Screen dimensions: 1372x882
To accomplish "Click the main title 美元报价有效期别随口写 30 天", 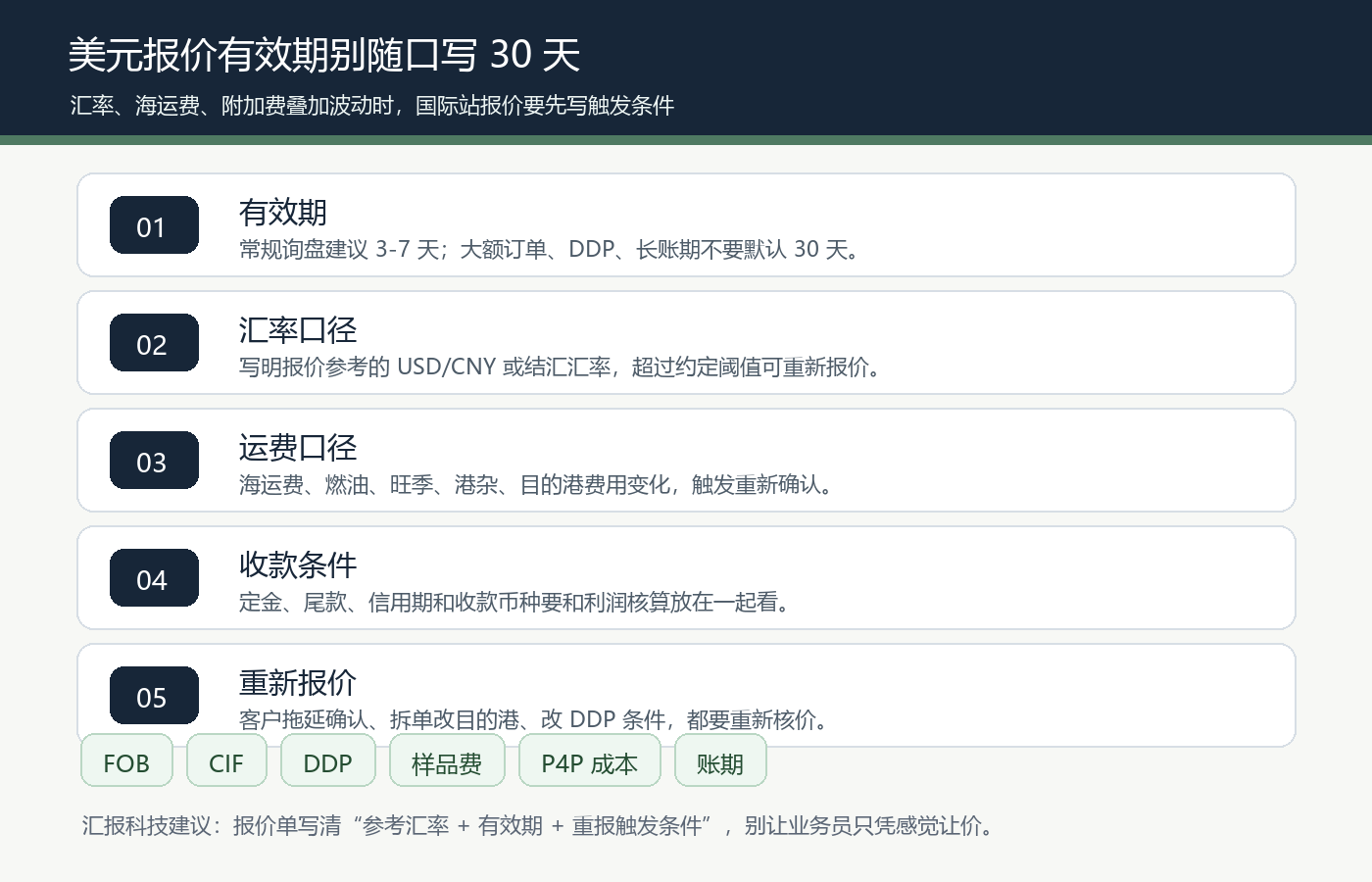I will coord(324,55).
